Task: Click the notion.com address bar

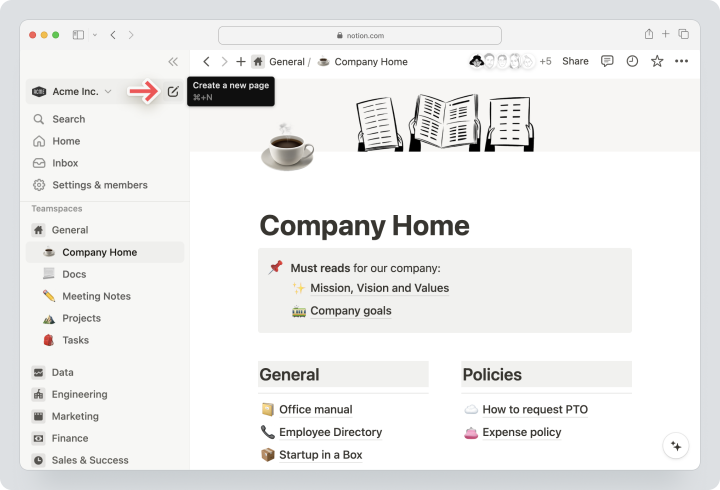Action: 360,35
